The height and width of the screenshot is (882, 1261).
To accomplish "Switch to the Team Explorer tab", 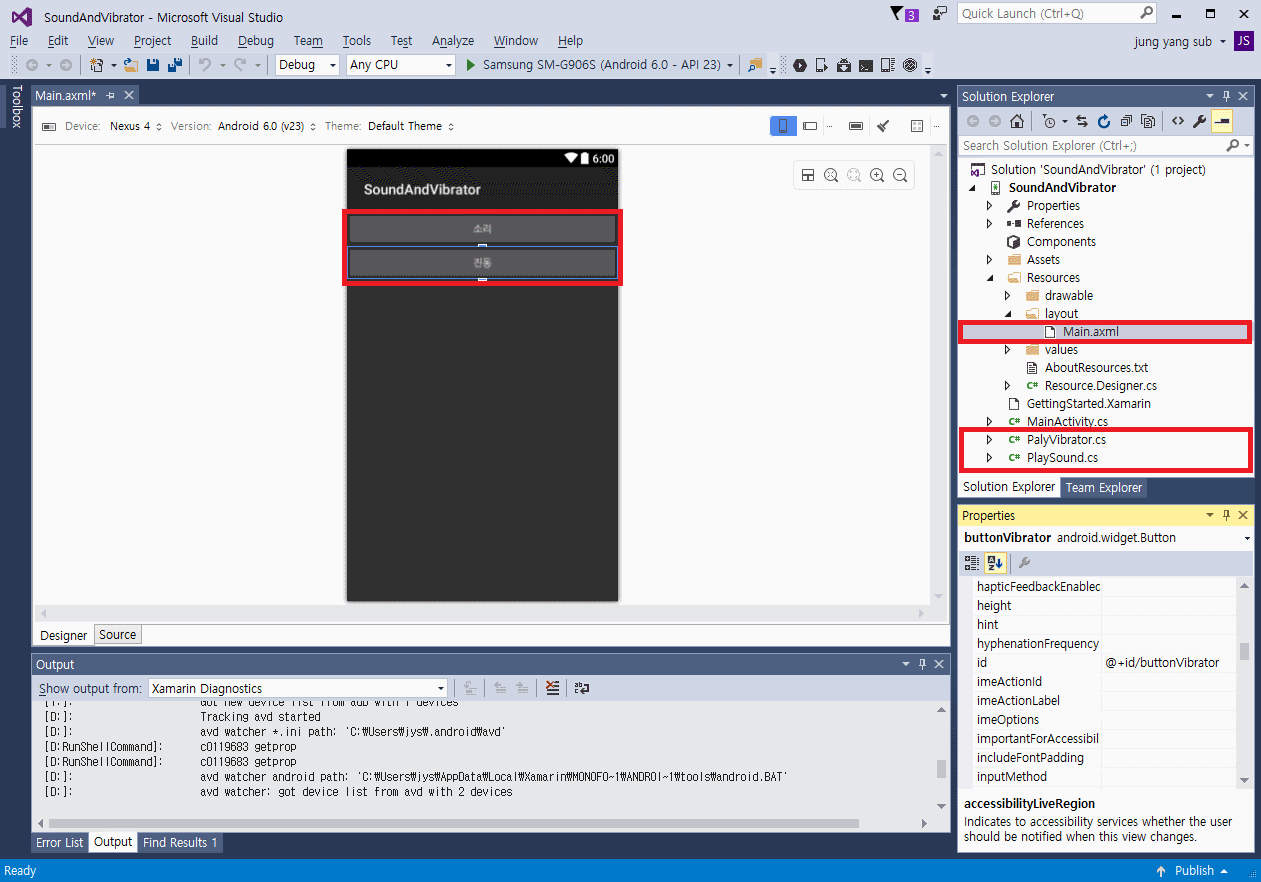I will (x=1103, y=488).
